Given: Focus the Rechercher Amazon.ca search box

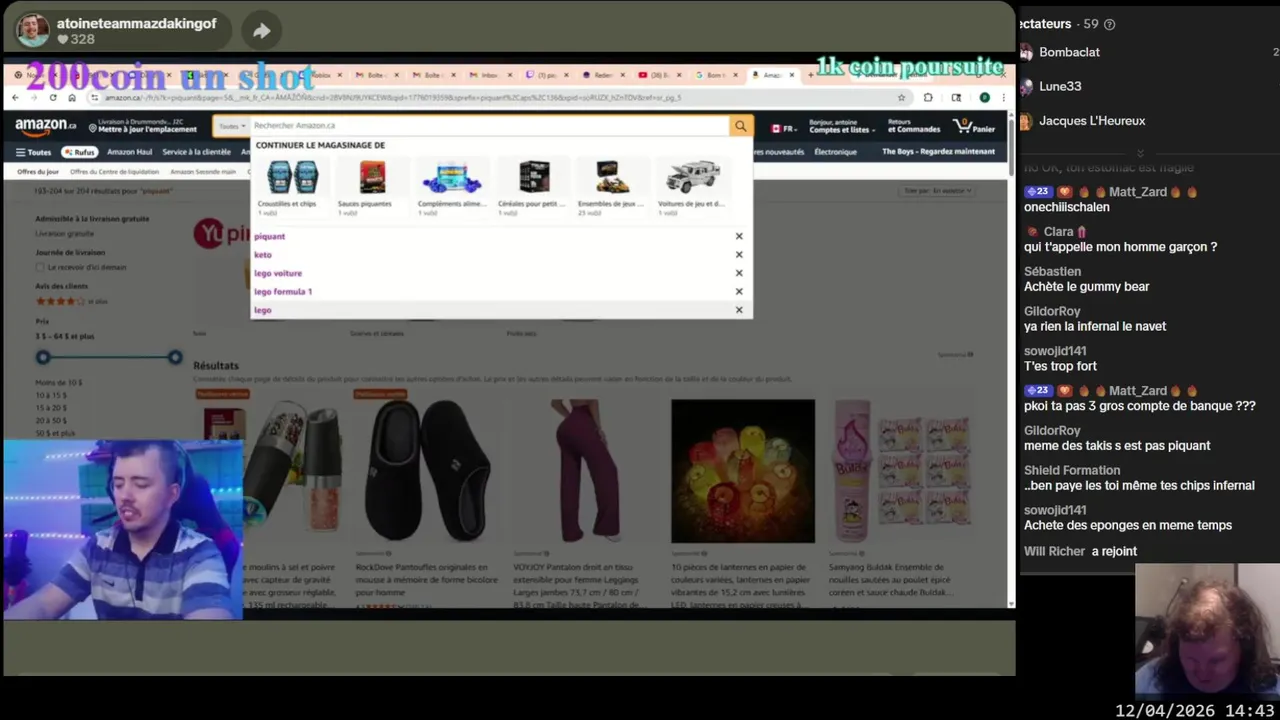Looking at the screenshot, I should point(489,126).
